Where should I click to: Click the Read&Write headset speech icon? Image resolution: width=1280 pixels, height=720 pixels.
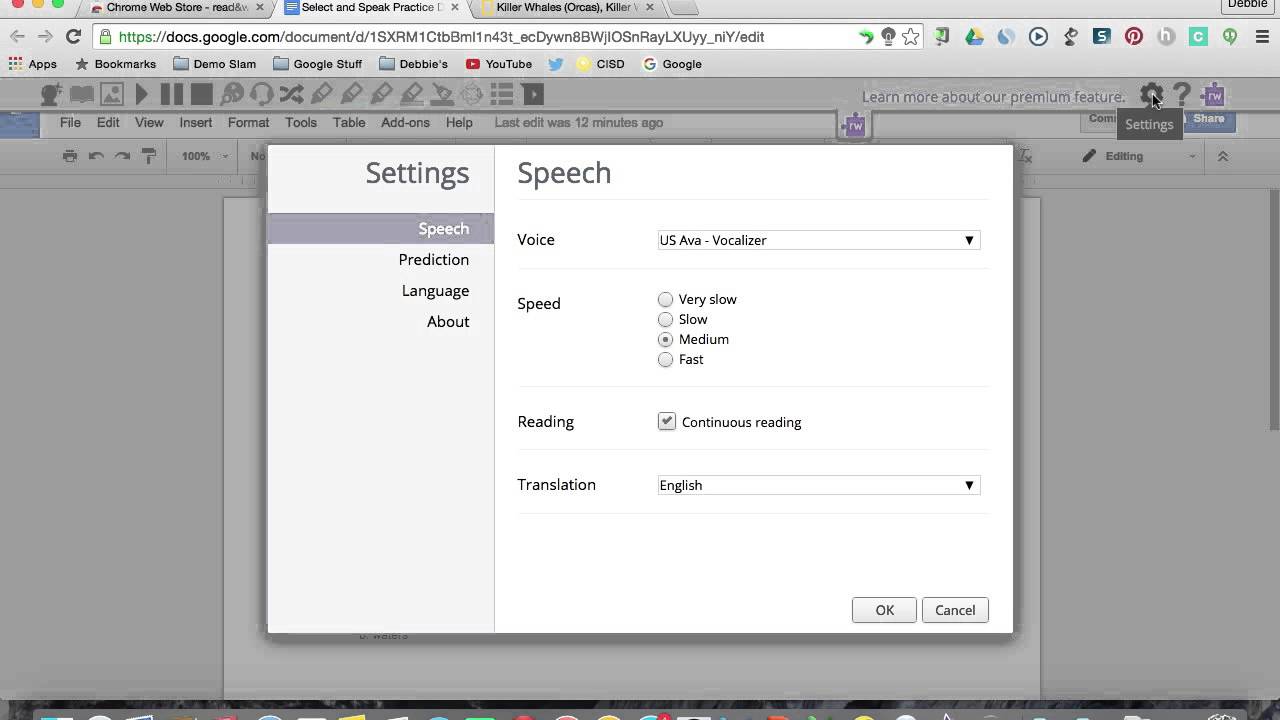click(262, 94)
